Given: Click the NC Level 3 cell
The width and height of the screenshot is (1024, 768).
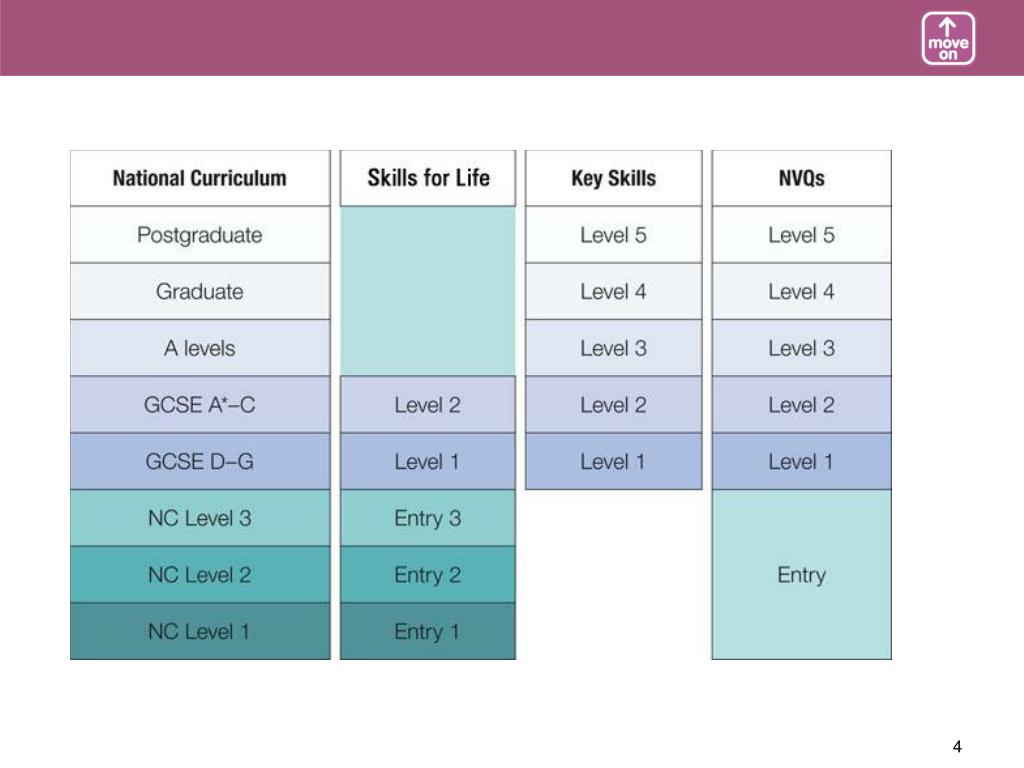Looking at the screenshot, I should click(200, 519).
